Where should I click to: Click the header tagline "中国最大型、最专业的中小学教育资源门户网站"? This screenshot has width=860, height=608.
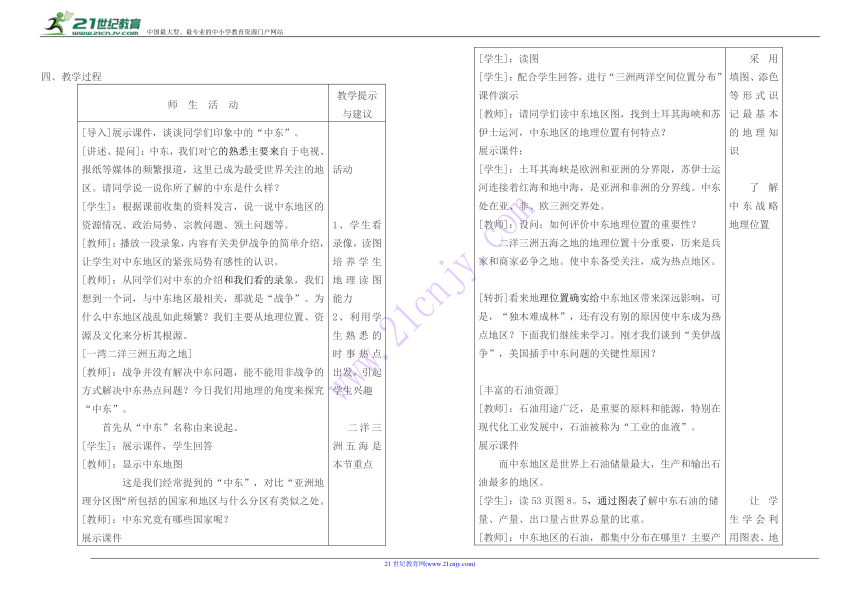coord(215,32)
